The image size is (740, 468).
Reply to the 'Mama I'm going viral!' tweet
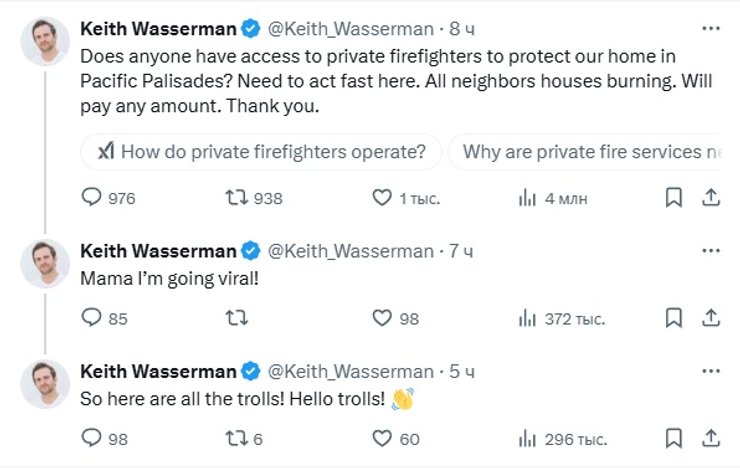click(92, 318)
